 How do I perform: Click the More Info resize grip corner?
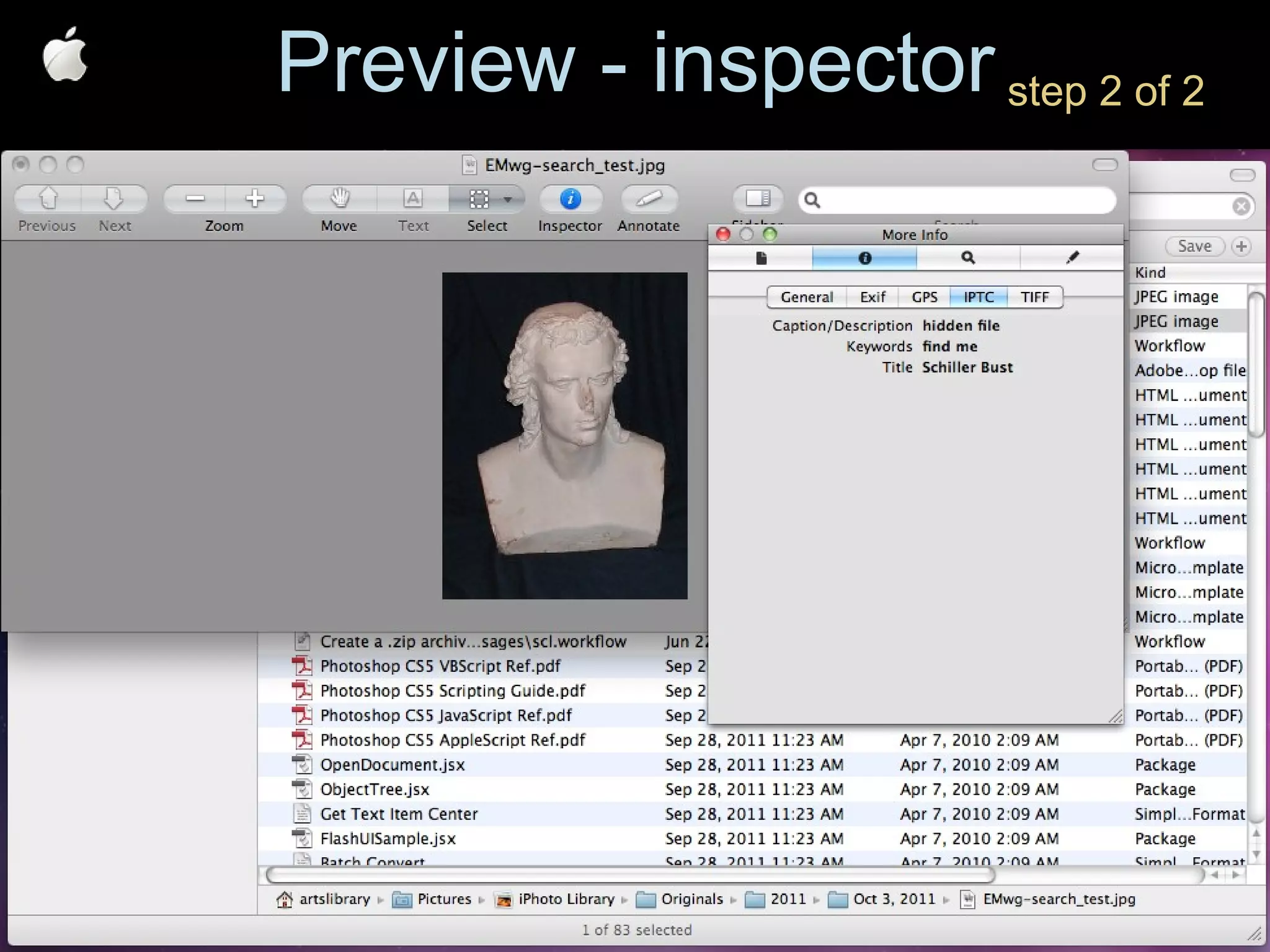click(1115, 716)
